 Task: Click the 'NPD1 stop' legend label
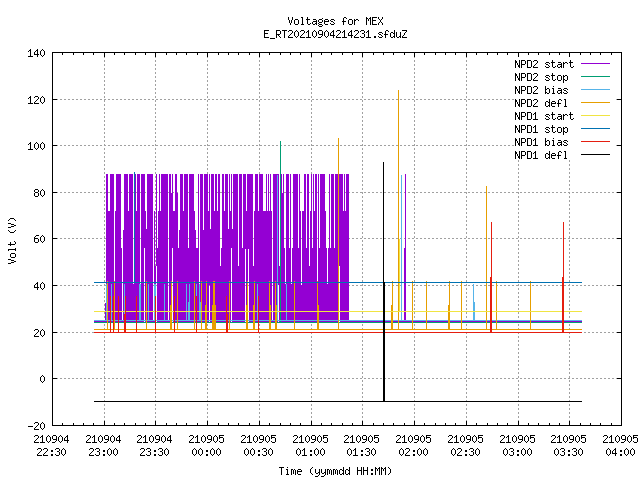point(541,129)
